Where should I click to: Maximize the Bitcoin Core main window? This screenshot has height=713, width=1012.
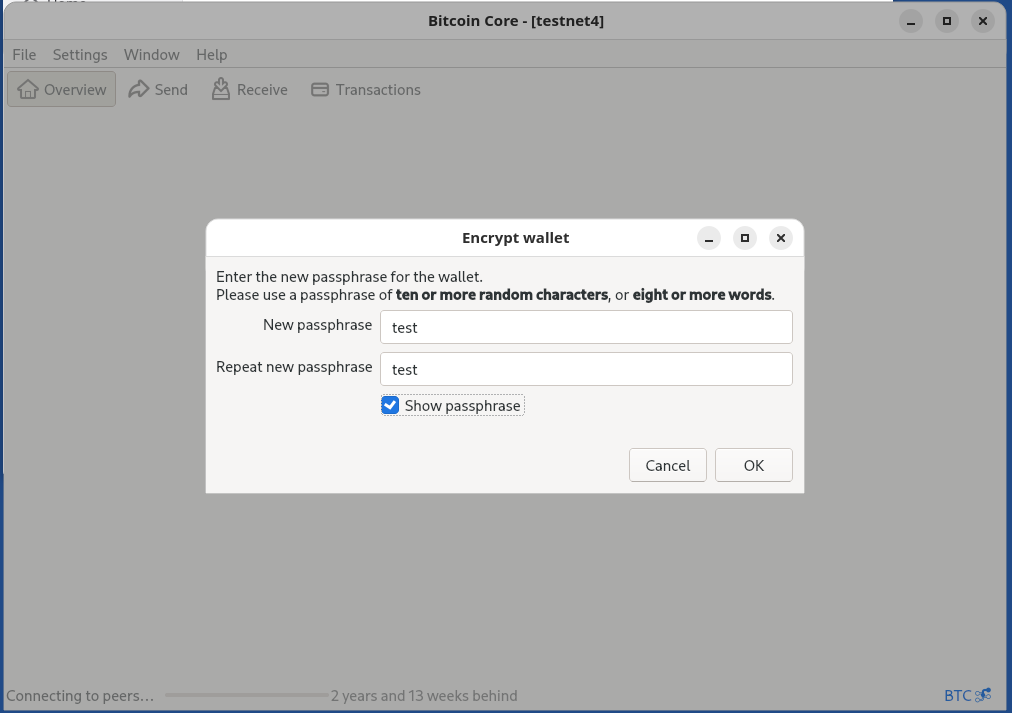947,21
